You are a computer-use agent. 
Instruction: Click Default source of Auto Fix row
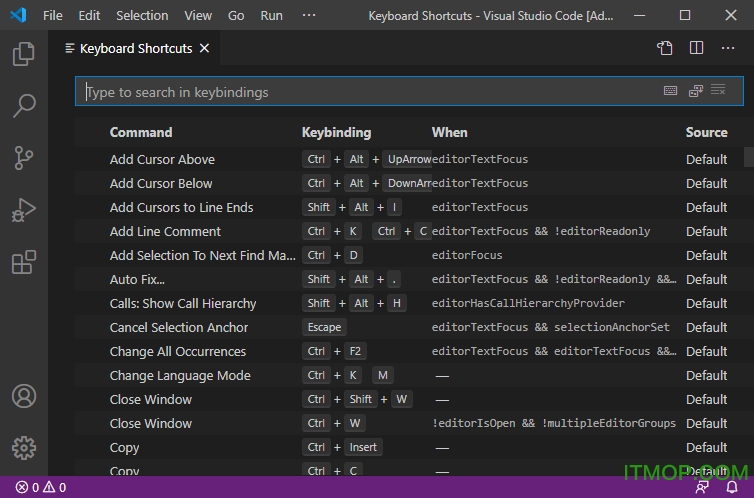(706, 279)
